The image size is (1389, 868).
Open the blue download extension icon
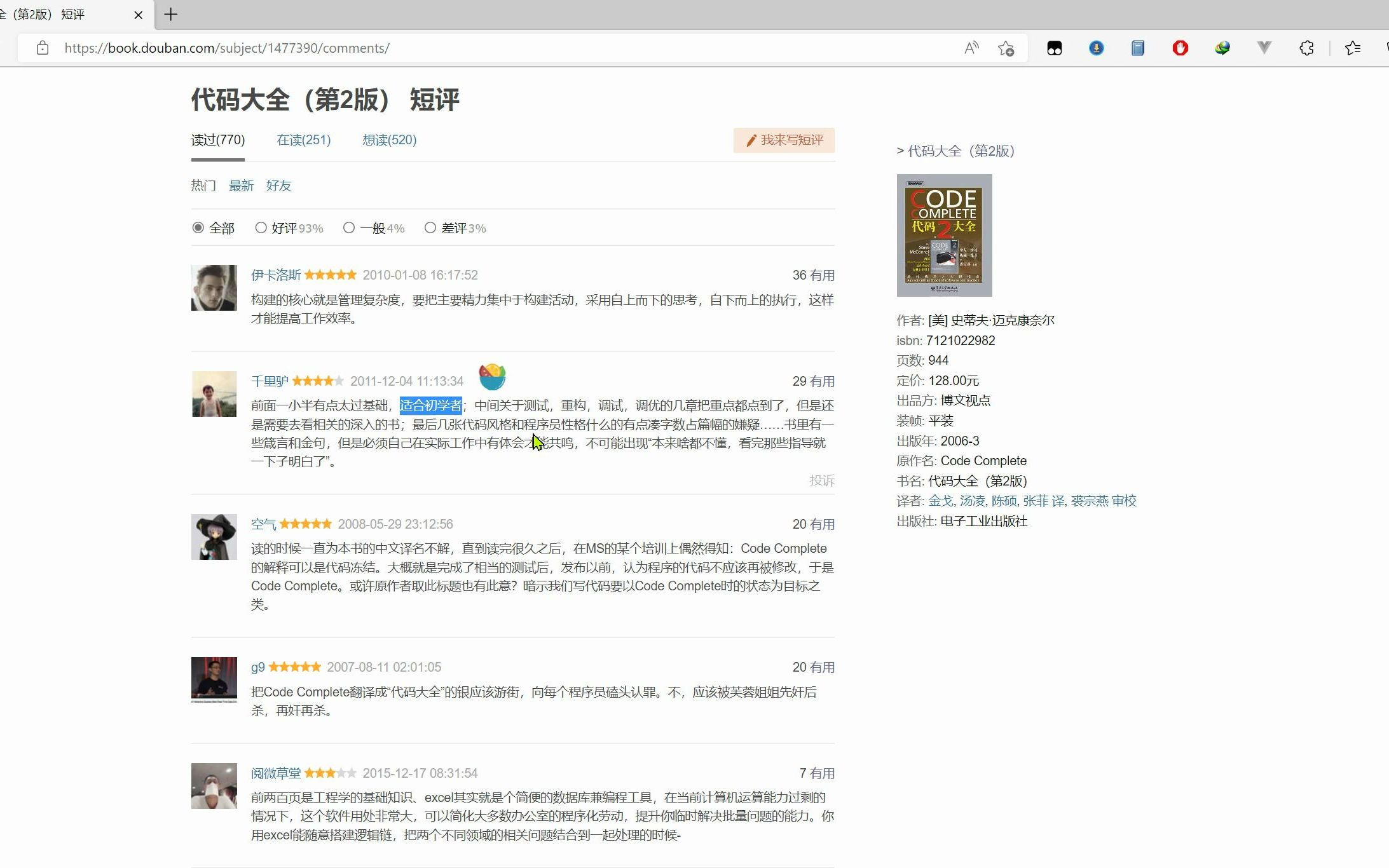[1097, 48]
